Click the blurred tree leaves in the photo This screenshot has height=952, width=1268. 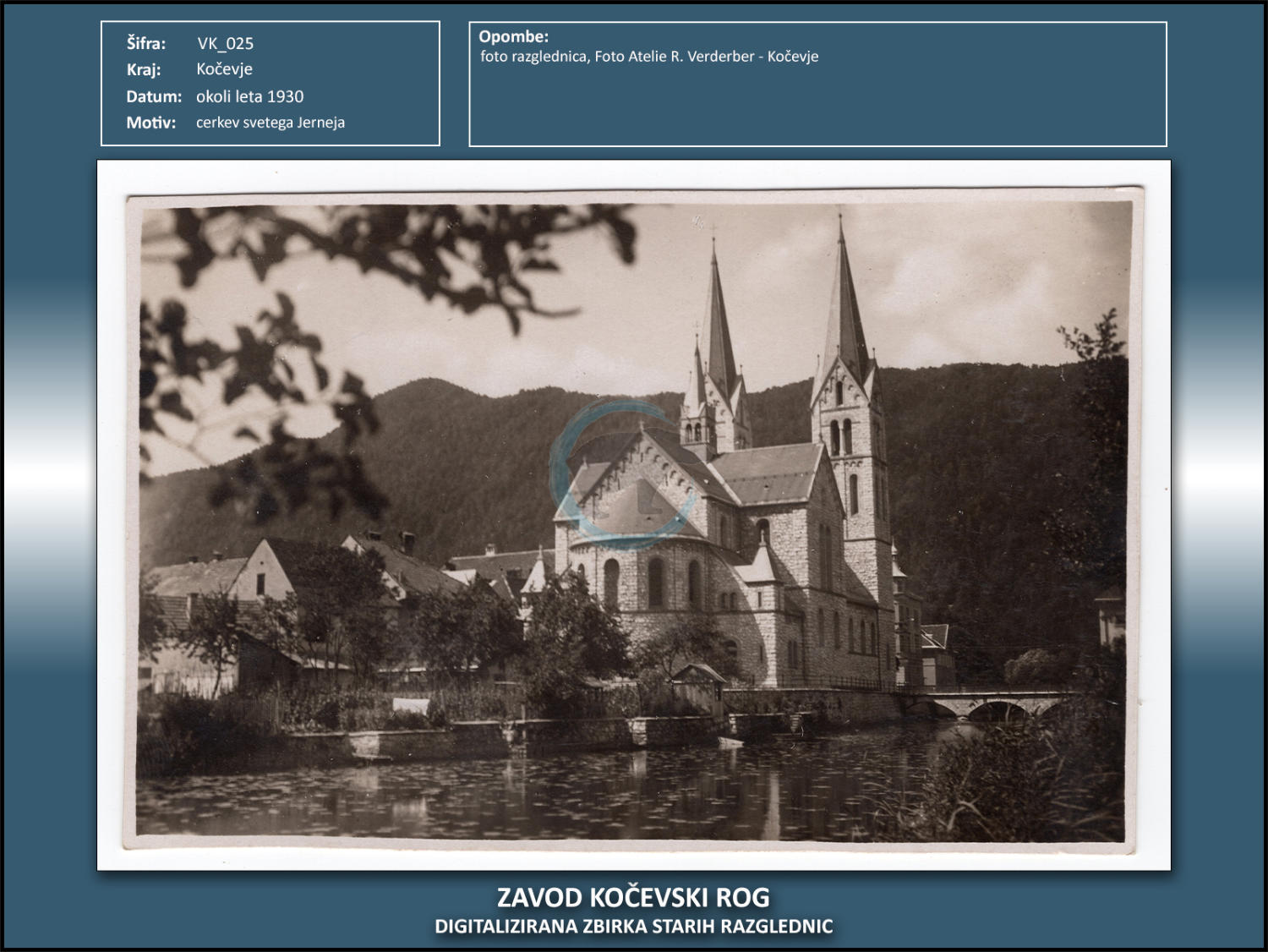[x=254, y=338]
